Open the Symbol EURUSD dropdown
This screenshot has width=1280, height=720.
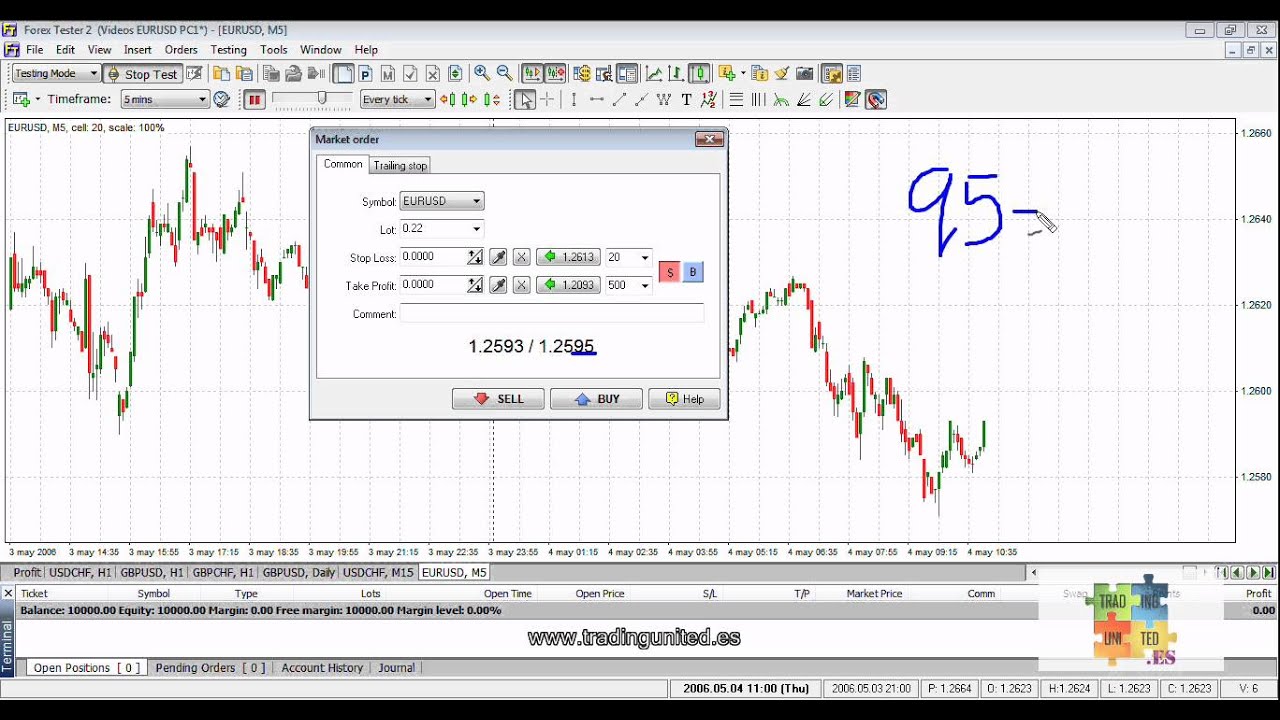pos(441,201)
